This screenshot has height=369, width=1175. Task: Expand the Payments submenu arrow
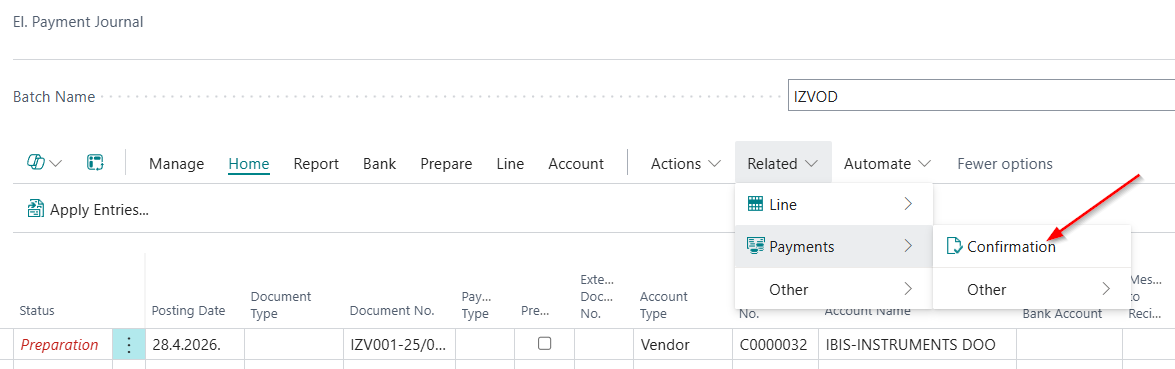point(908,246)
